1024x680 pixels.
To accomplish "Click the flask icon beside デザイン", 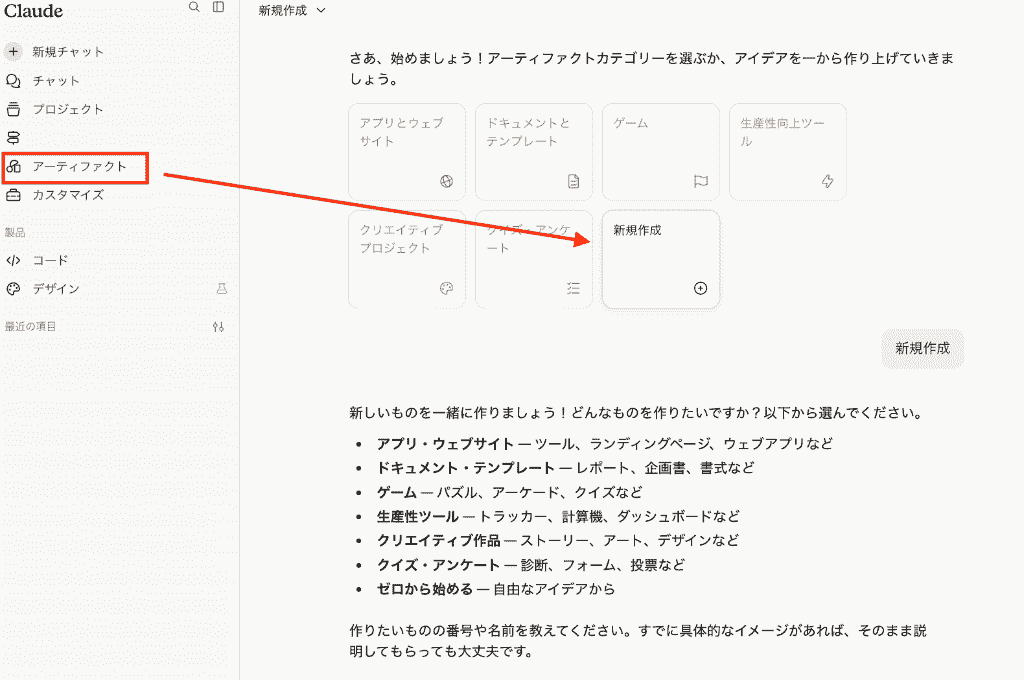I will coord(222,289).
